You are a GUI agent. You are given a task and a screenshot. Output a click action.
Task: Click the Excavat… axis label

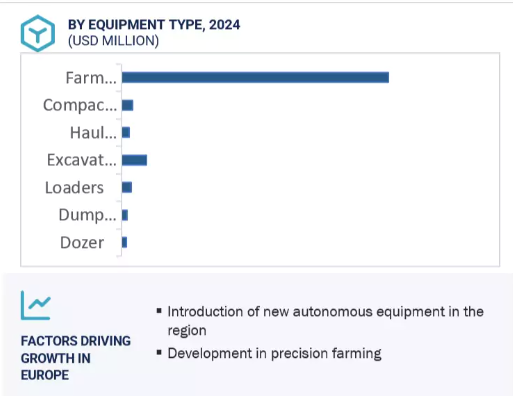[82, 160]
